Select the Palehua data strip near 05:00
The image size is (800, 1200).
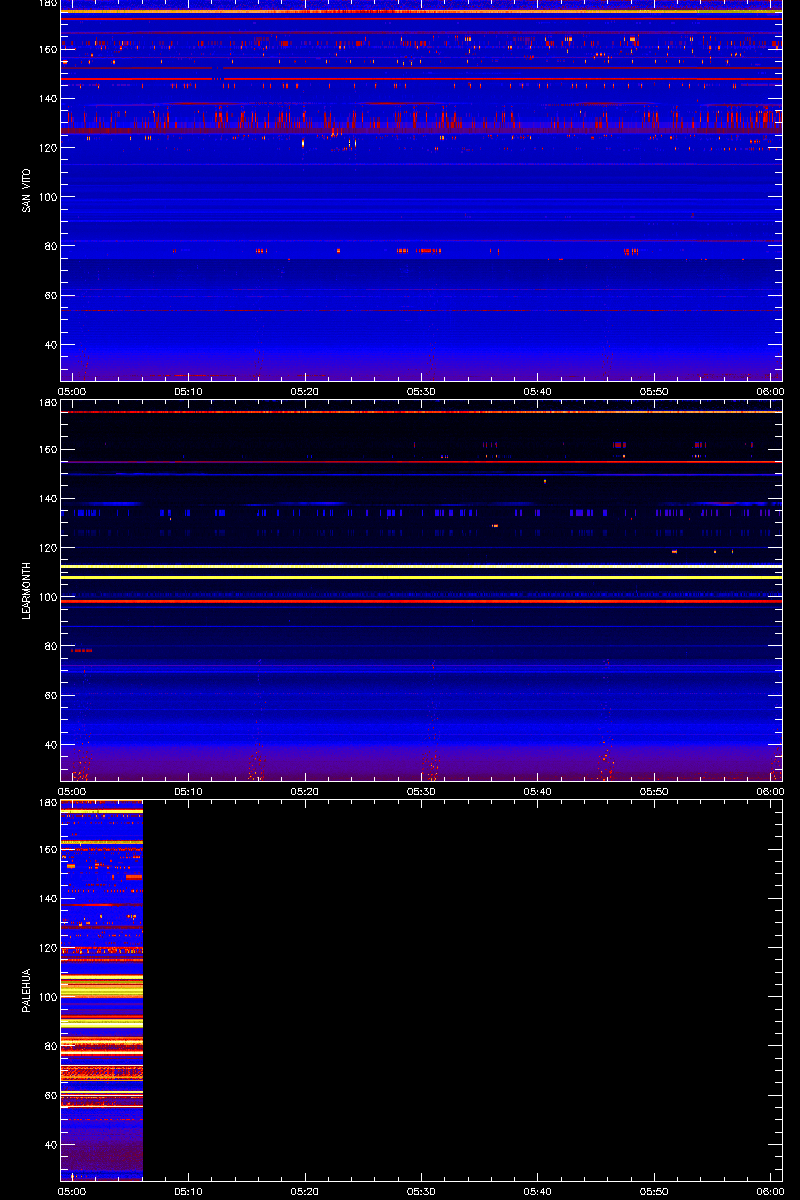tap(102, 990)
